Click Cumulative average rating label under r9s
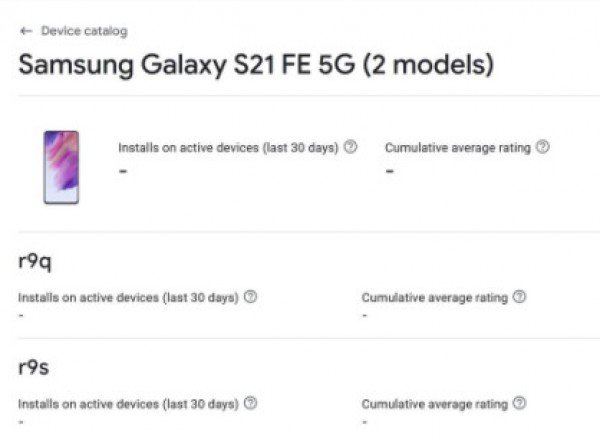Screen dimensions: 600x440 (x=435, y=404)
